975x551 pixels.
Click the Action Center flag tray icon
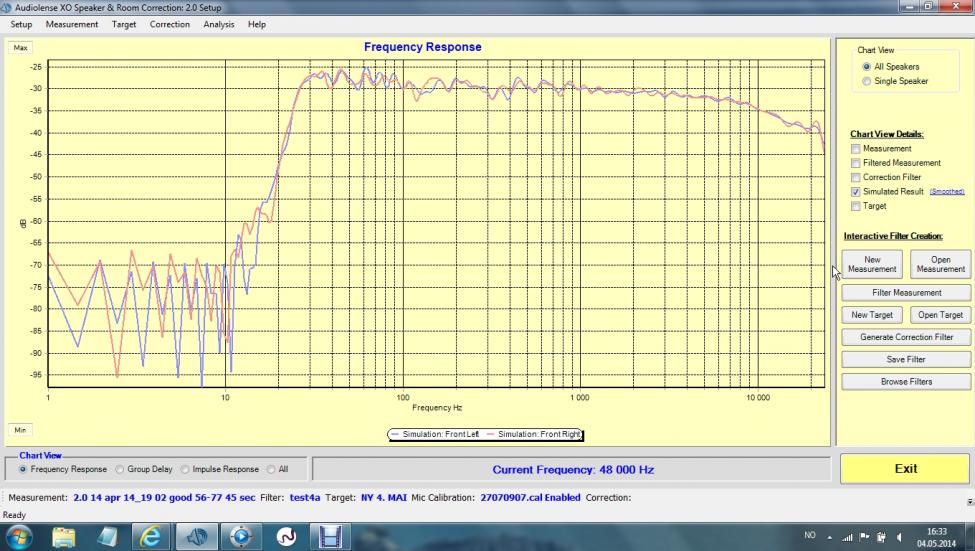tap(864, 536)
